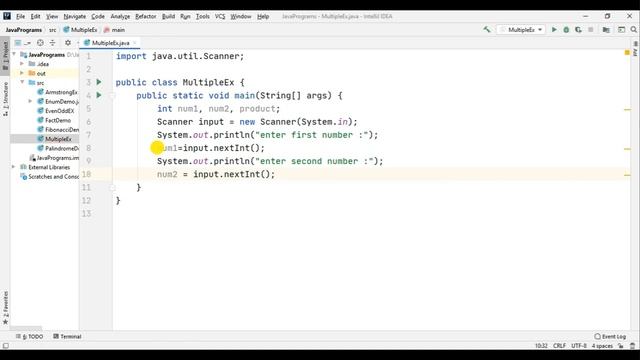Click the toolbar icon left of search
Screen dimensions: 640x360
point(621,29)
